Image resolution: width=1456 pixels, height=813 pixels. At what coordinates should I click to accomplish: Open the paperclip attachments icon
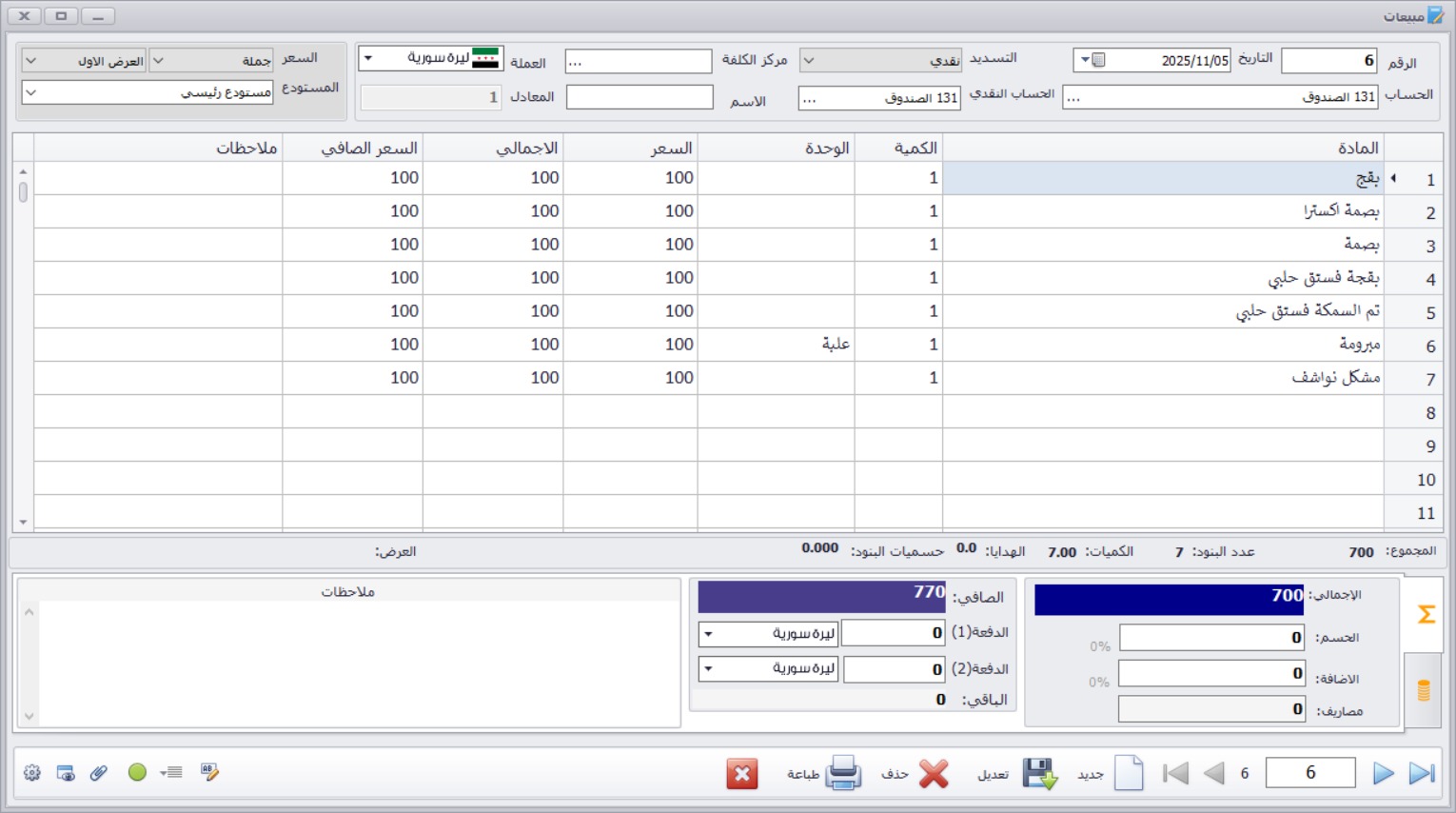[x=99, y=773]
